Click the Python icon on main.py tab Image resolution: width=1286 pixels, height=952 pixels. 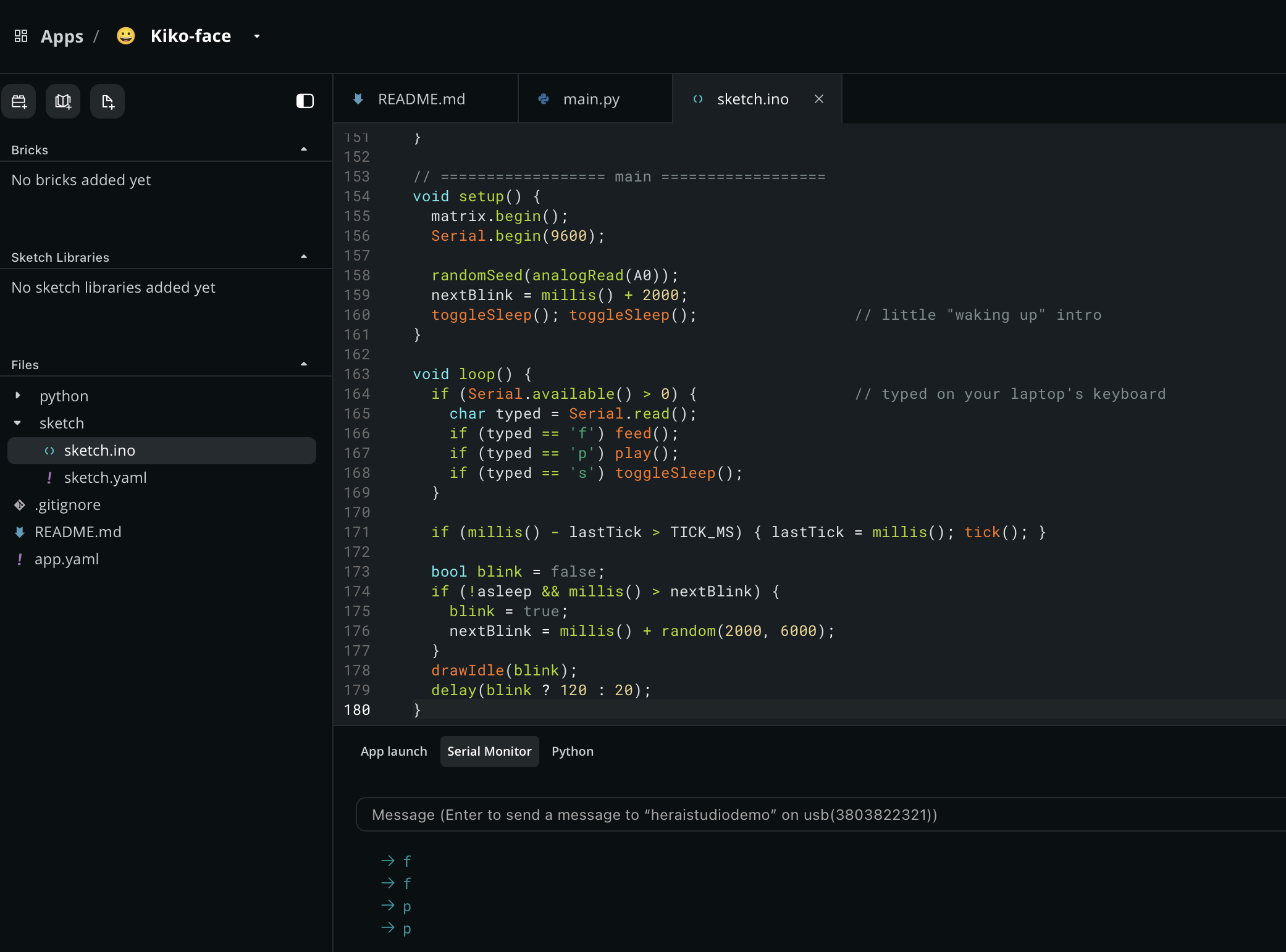click(x=544, y=99)
